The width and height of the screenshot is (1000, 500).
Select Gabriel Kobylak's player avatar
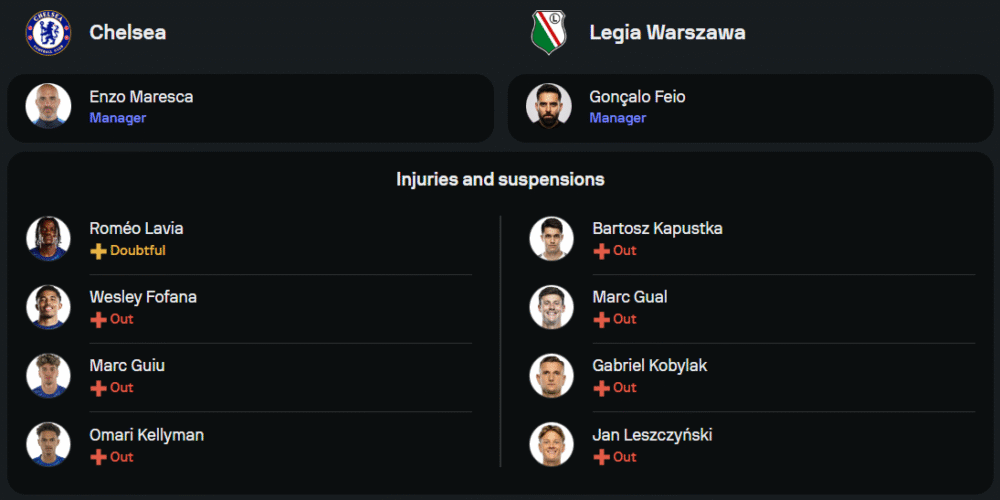tap(551, 375)
